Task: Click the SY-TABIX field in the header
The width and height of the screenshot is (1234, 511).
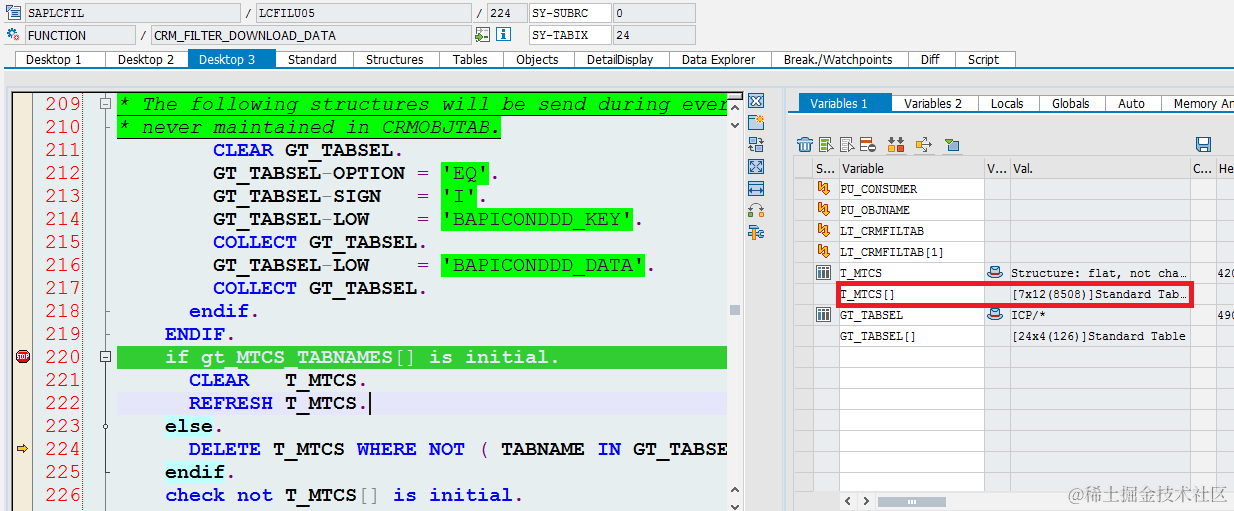Action: (x=569, y=35)
